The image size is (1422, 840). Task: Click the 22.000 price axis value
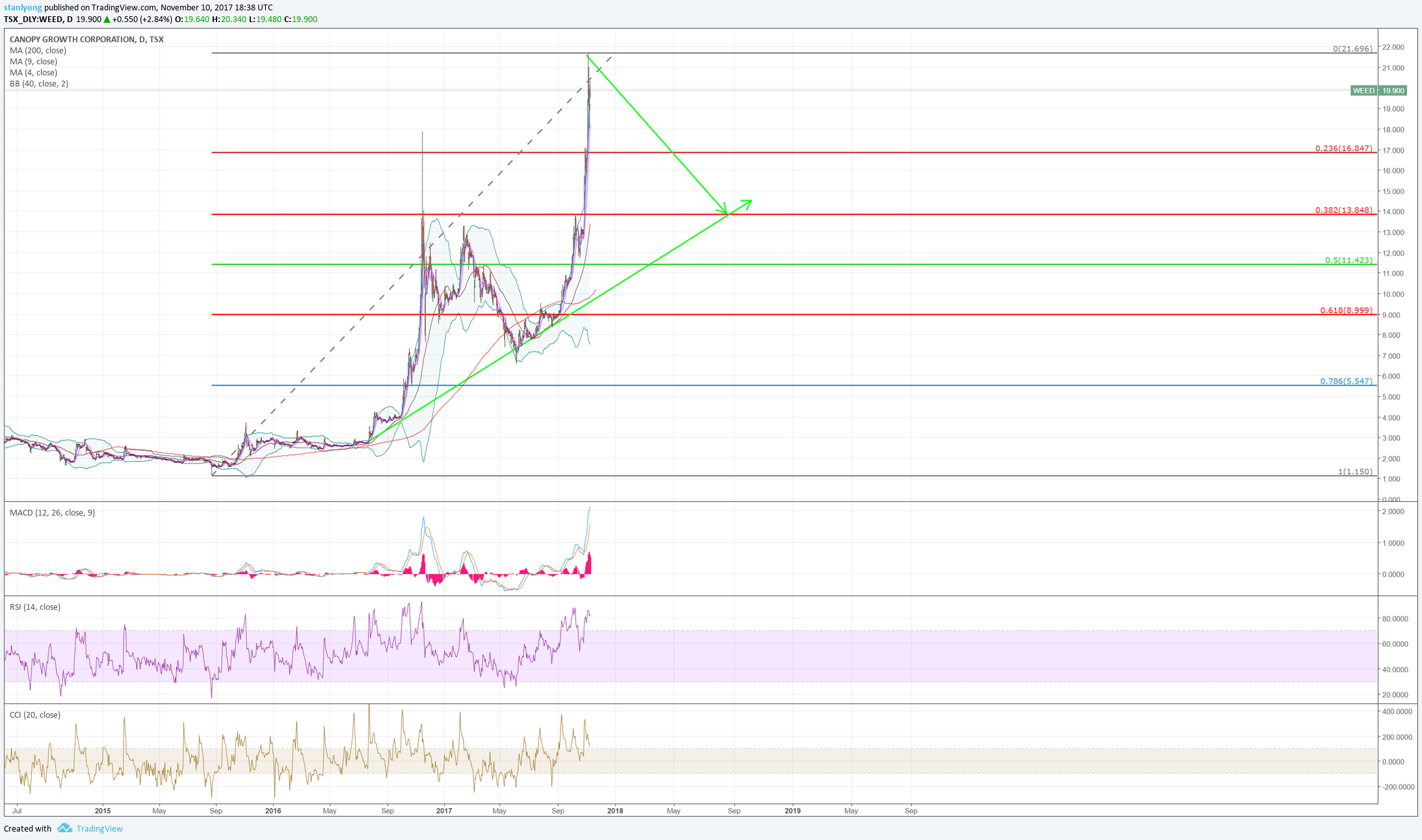pyautogui.click(x=1393, y=47)
